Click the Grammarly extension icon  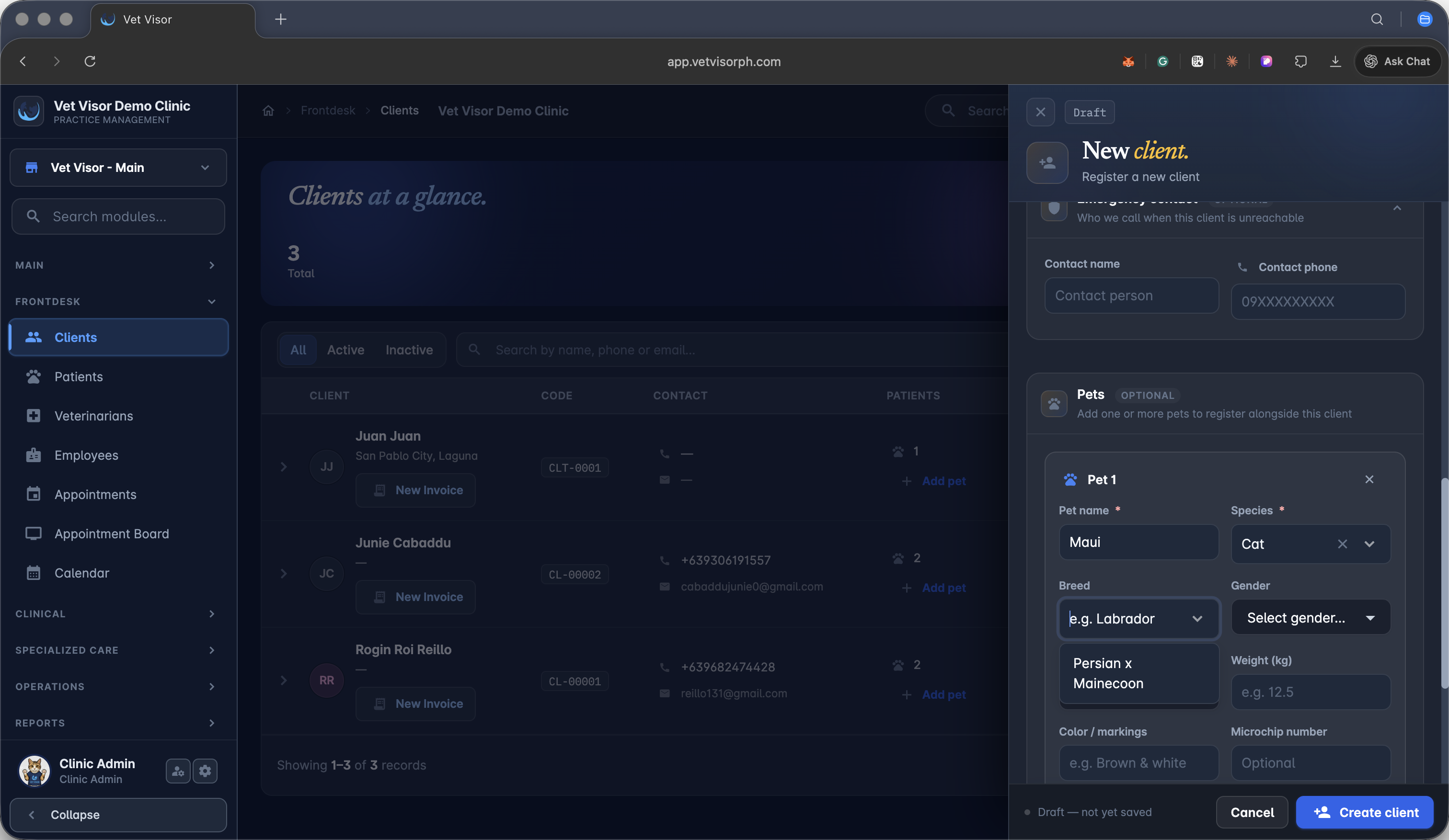click(x=1162, y=61)
